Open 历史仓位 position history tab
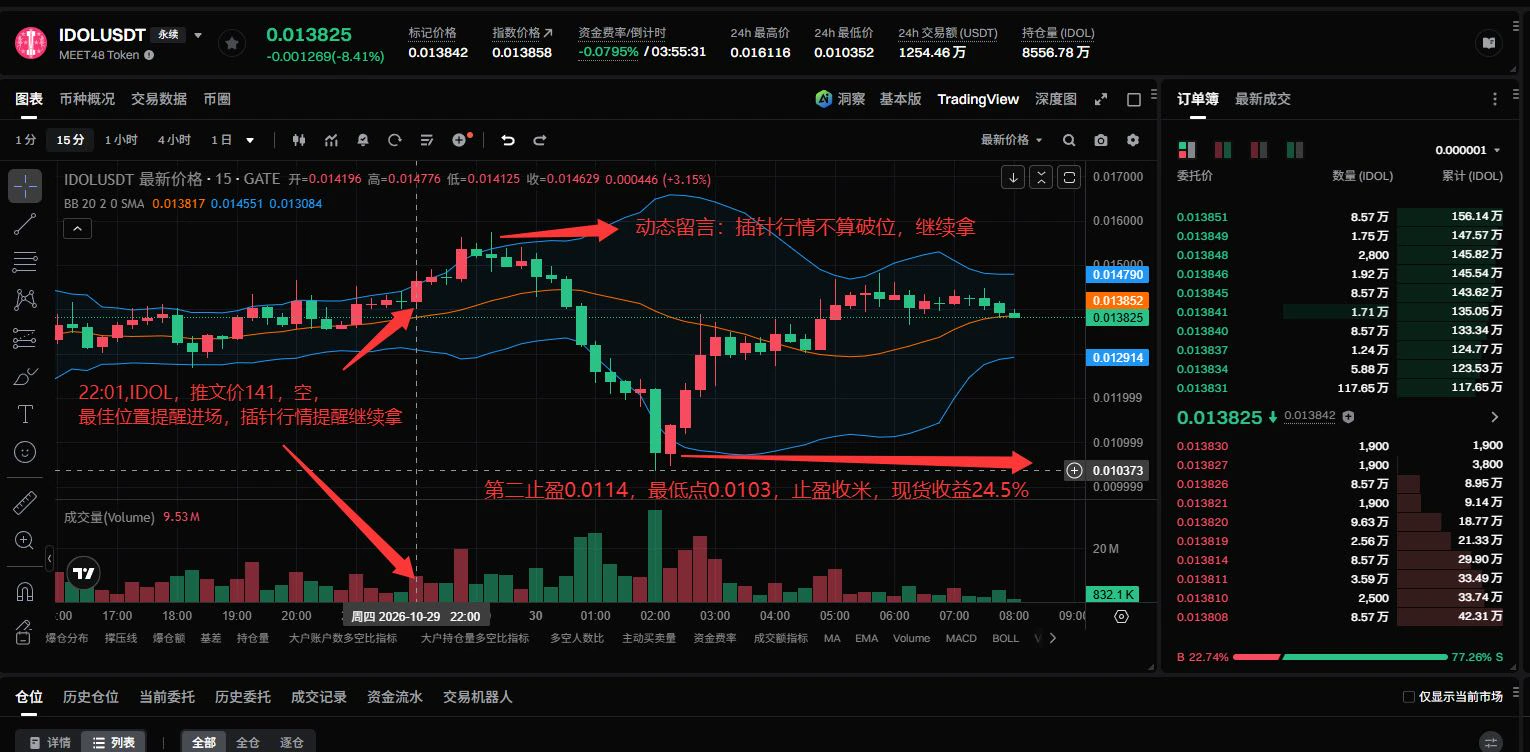1530x752 pixels. [91, 697]
